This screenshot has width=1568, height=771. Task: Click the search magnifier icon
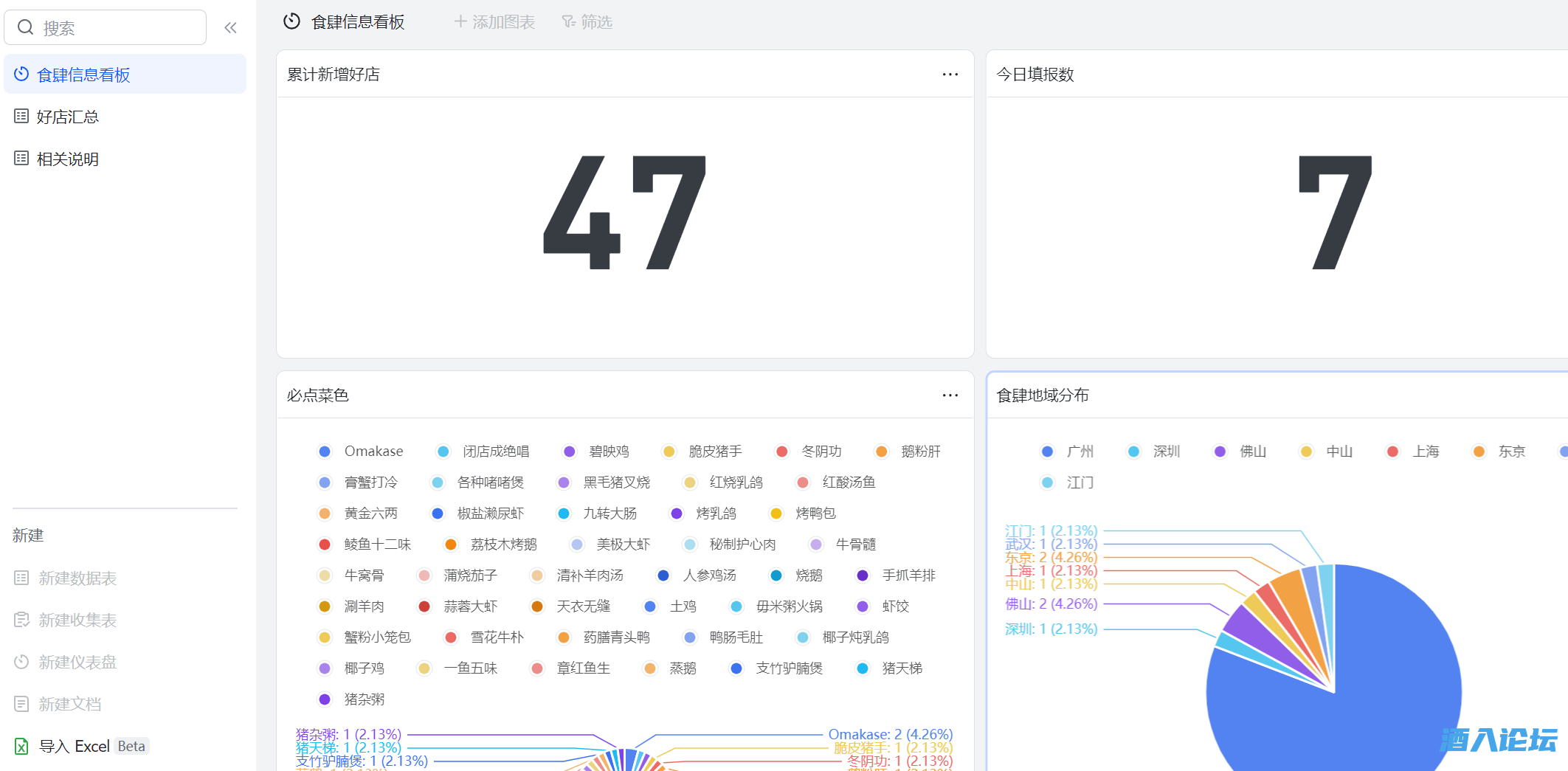pos(26,28)
